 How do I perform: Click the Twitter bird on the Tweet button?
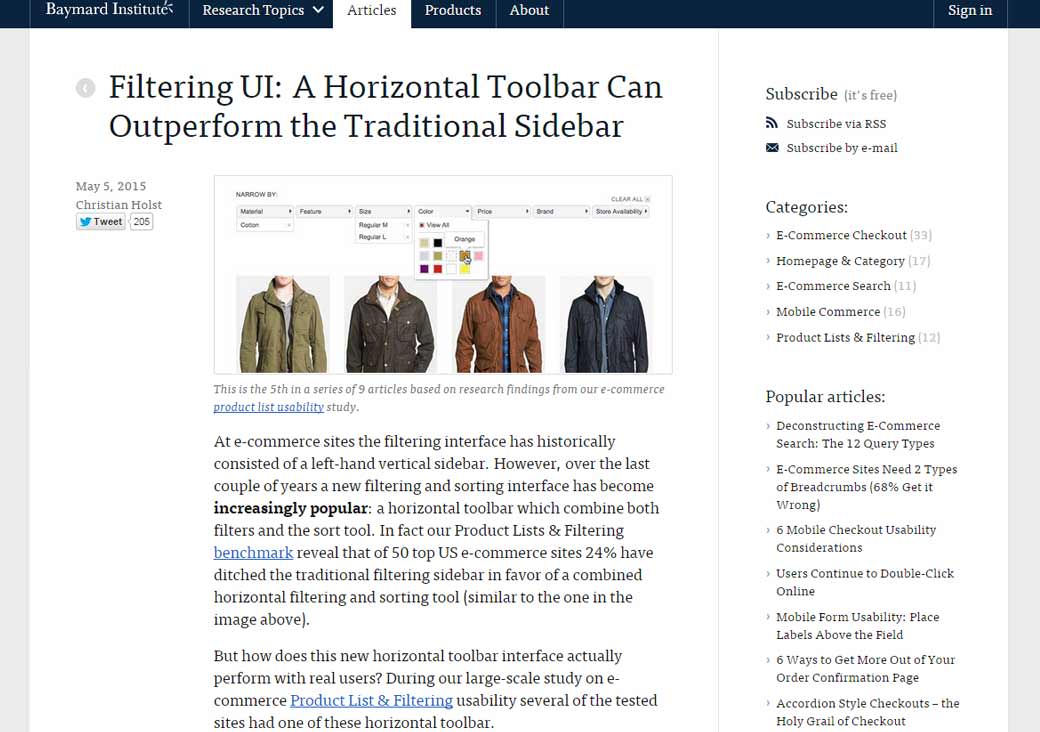point(84,221)
